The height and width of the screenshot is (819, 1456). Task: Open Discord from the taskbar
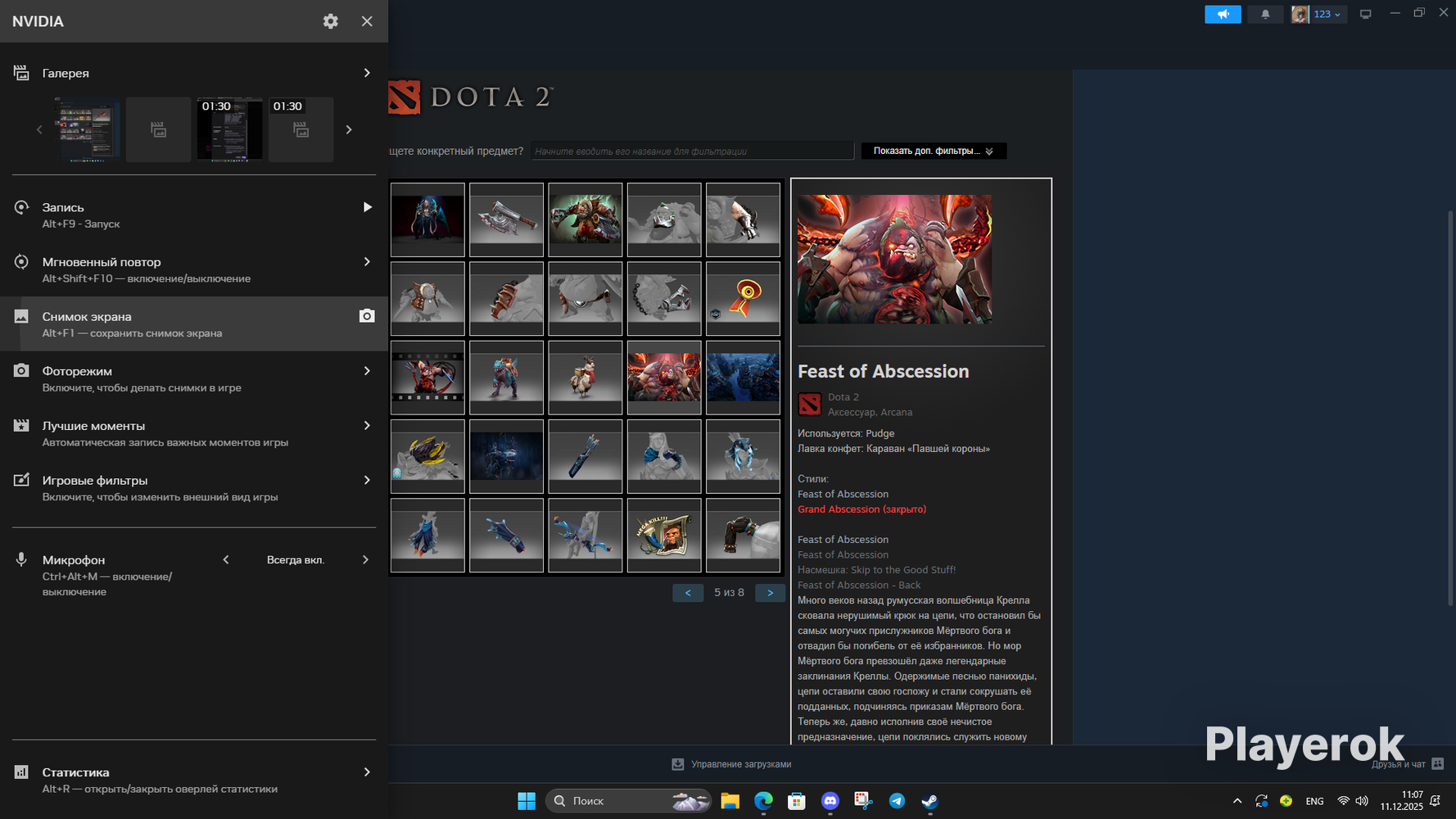(830, 801)
